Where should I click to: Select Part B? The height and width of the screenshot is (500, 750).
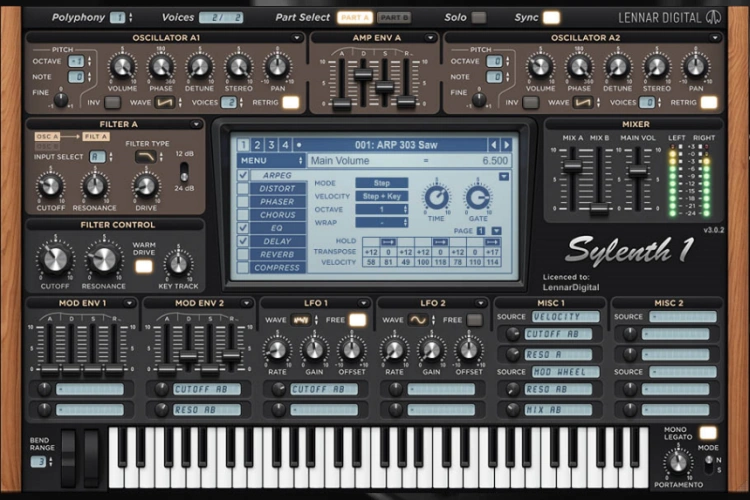[x=394, y=18]
